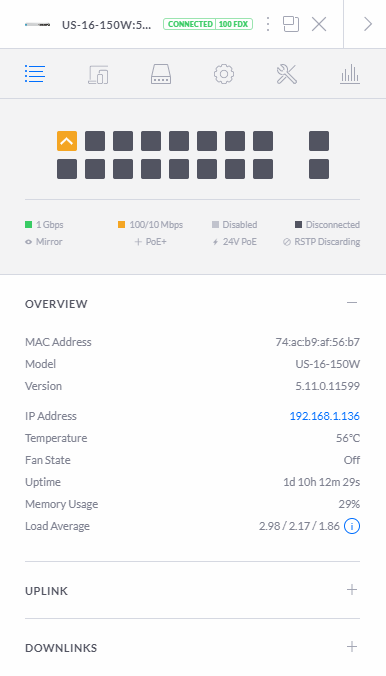The width and height of the screenshot is (386, 676).
Task: Open the gear Config tab
Action: coord(224,74)
